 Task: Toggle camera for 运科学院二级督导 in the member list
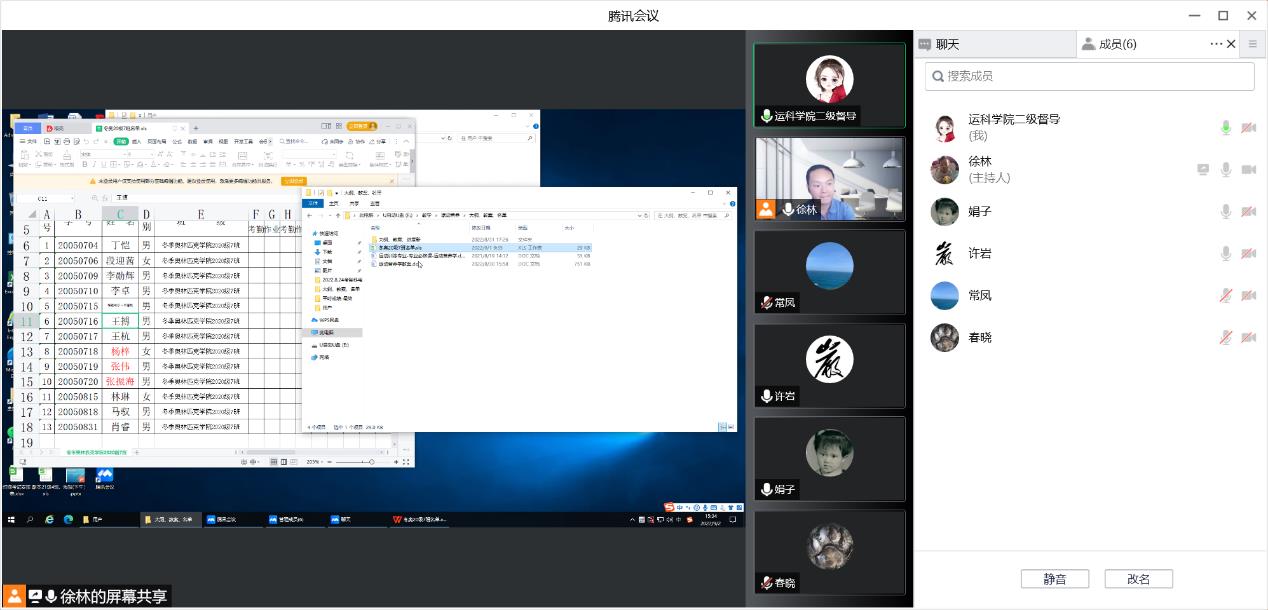click(x=1248, y=128)
